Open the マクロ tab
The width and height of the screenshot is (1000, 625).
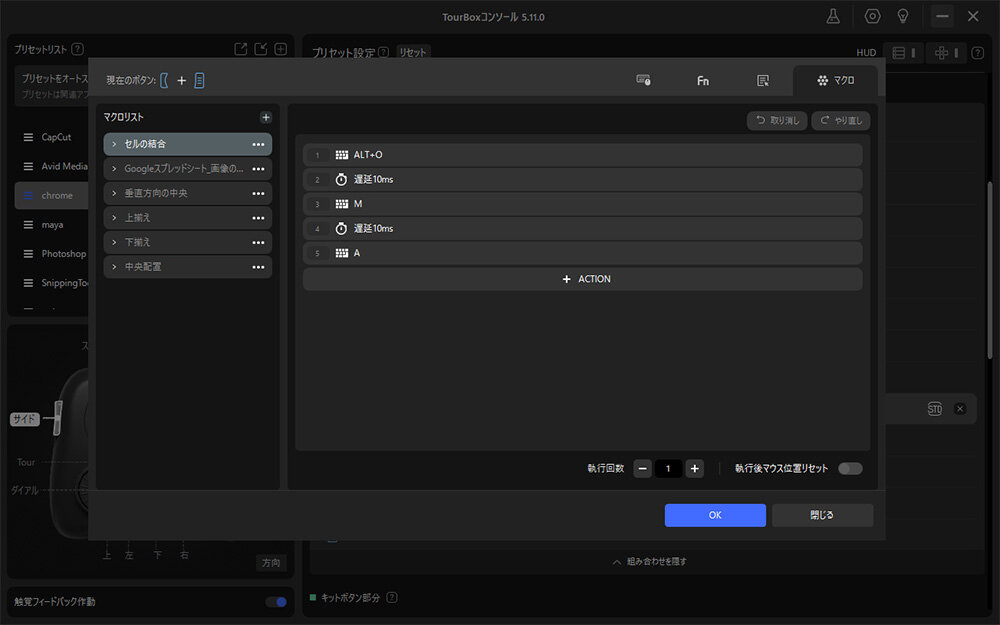[835, 81]
